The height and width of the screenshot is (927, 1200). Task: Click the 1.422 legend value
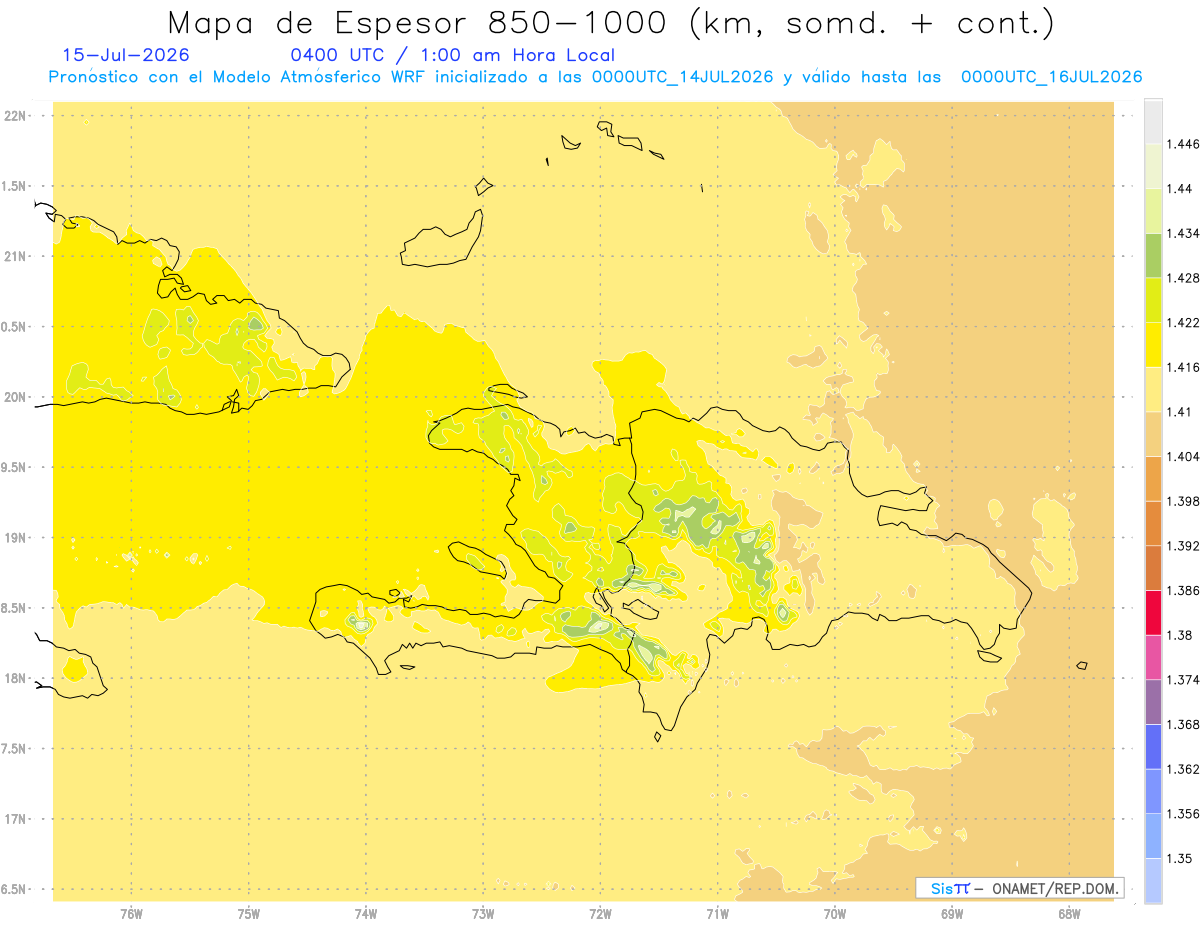click(1183, 323)
